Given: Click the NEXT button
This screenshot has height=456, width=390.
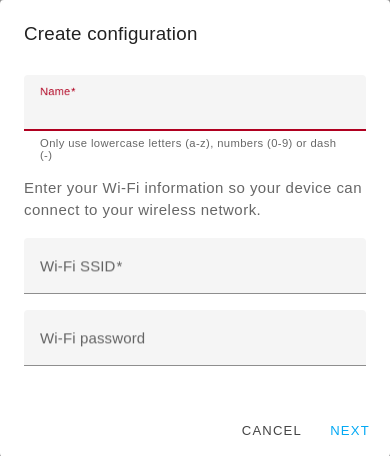Looking at the screenshot, I should coord(349,431).
